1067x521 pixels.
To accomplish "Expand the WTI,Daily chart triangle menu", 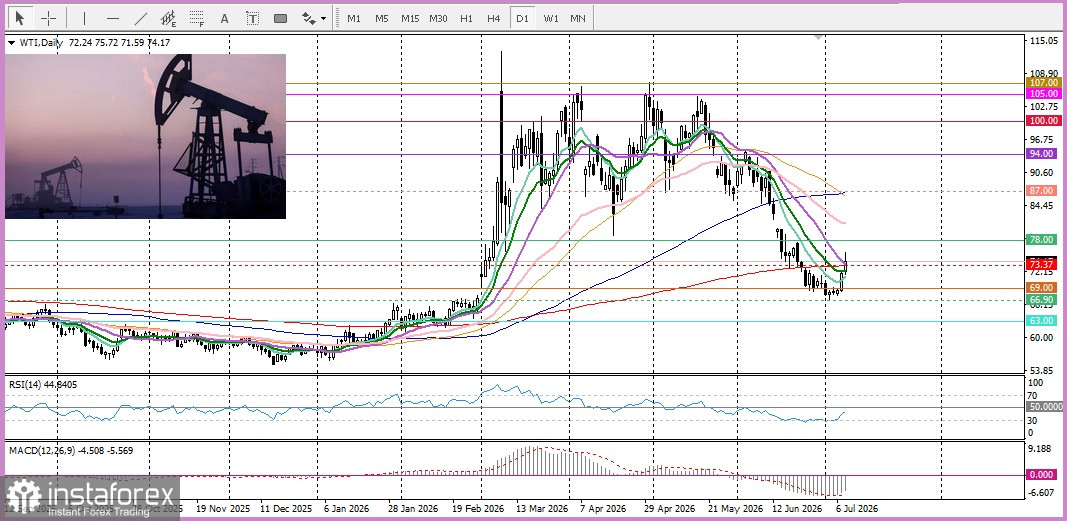I will (x=11, y=43).
